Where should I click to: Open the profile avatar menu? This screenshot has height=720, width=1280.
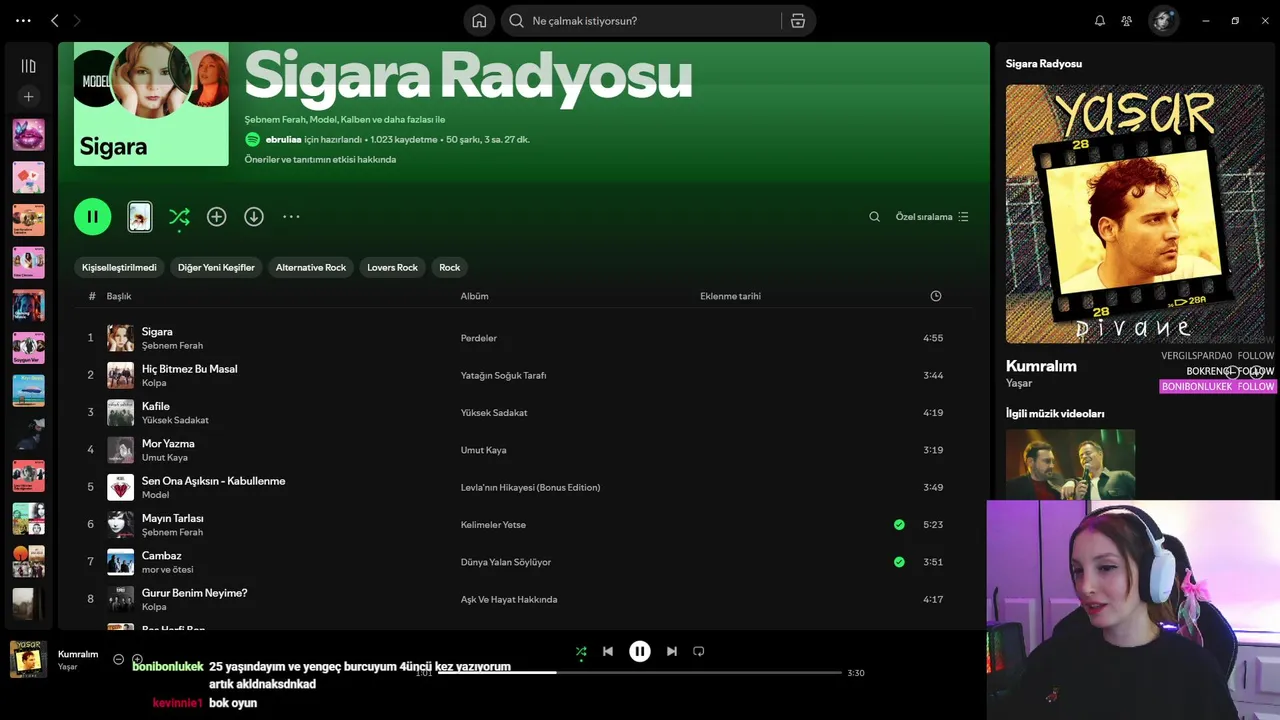click(x=1163, y=21)
